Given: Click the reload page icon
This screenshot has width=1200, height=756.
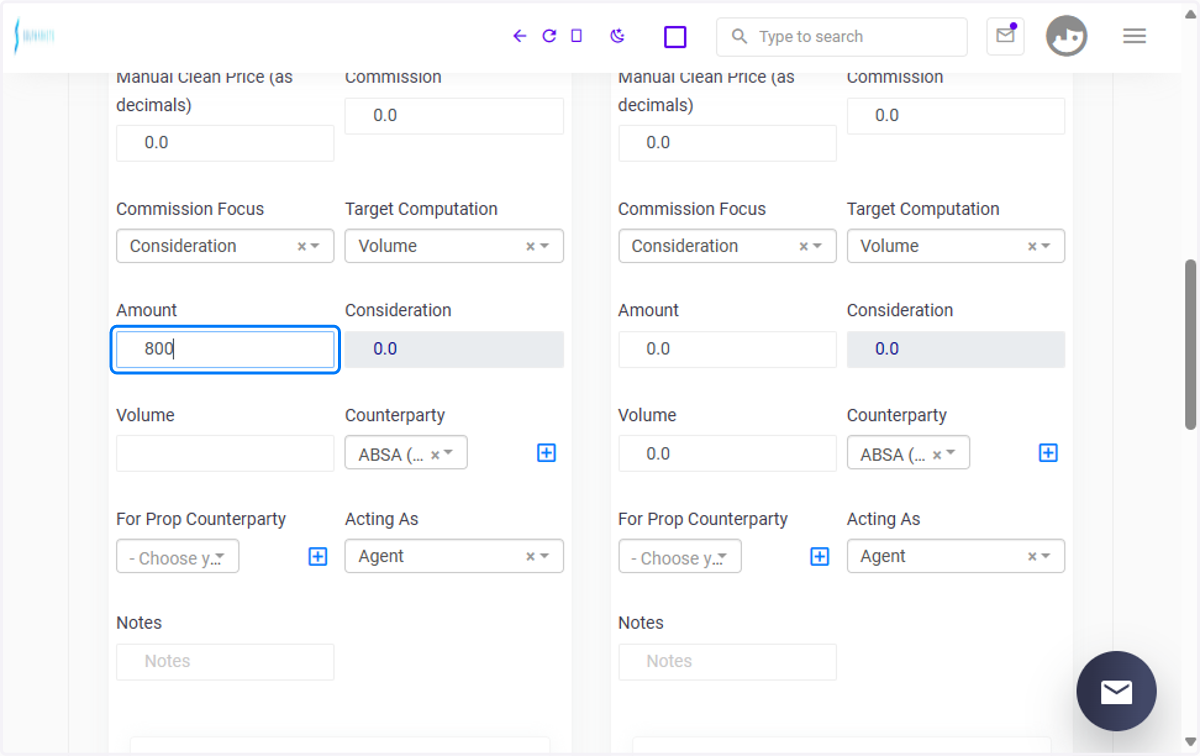Looking at the screenshot, I should [549, 36].
